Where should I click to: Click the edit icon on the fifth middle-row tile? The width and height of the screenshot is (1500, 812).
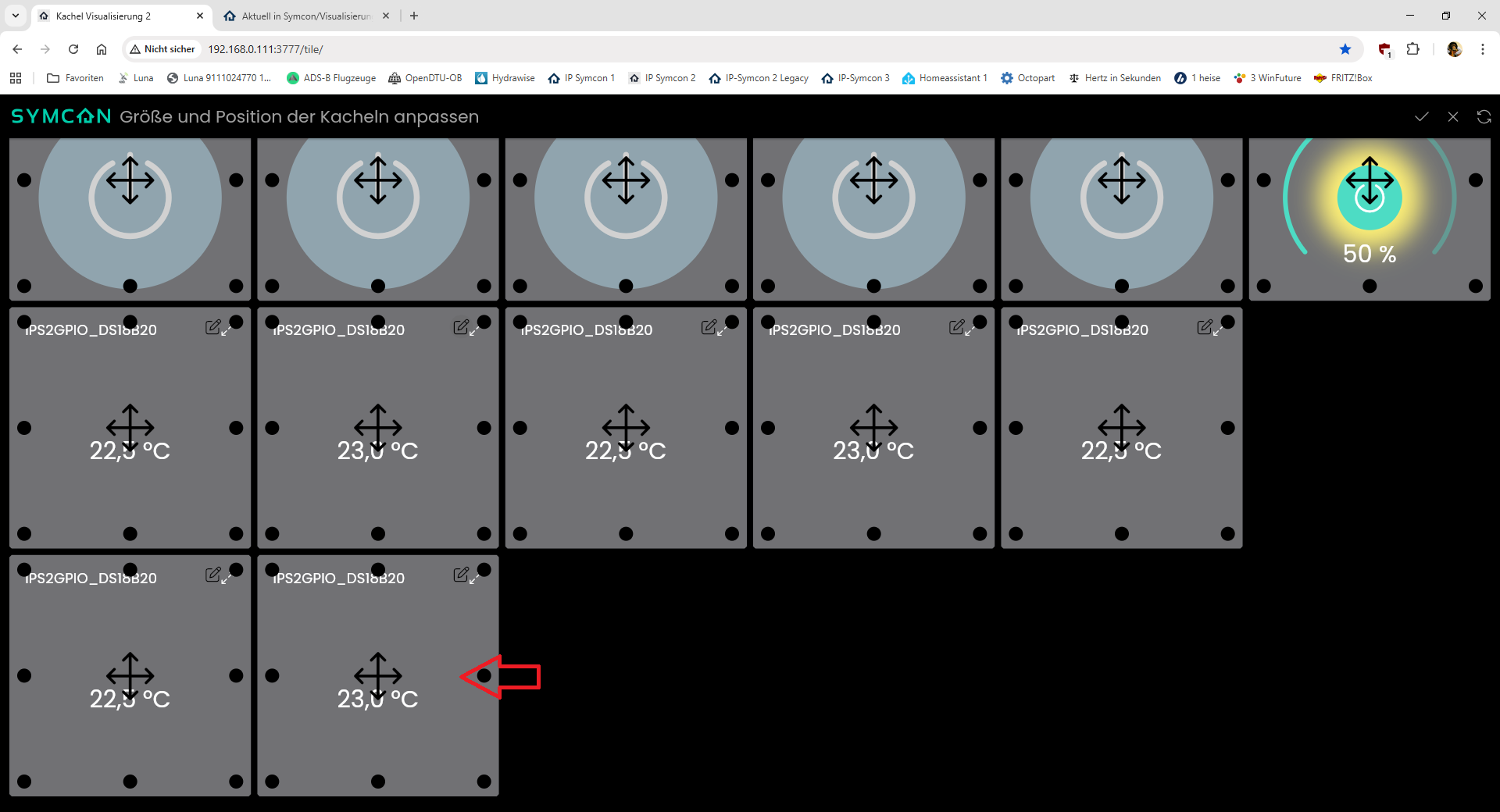(1204, 327)
